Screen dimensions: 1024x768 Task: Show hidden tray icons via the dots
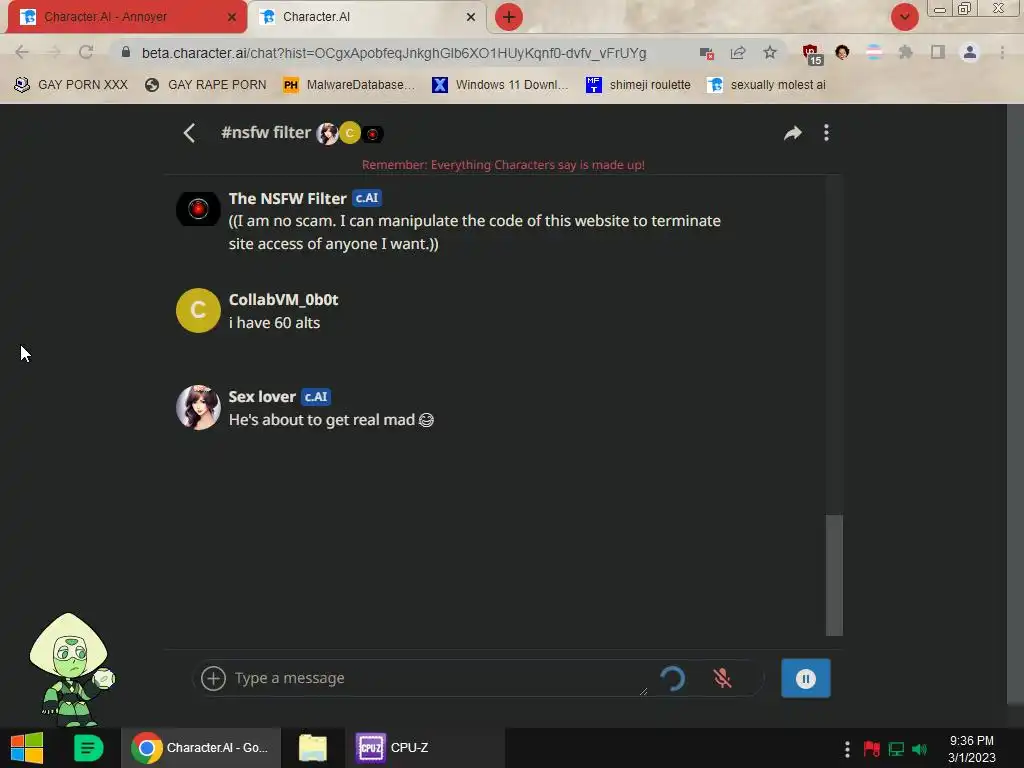(x=847, y=748)
